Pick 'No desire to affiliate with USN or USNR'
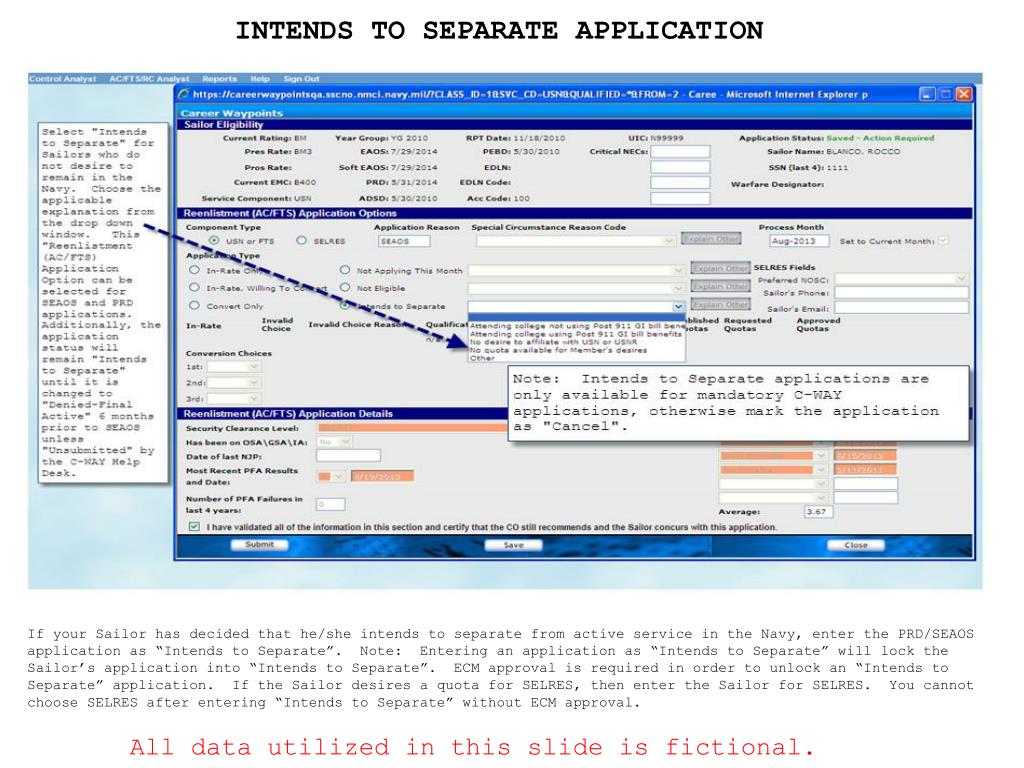Screen dimensions: 1024x768 [x=577, y=342]
